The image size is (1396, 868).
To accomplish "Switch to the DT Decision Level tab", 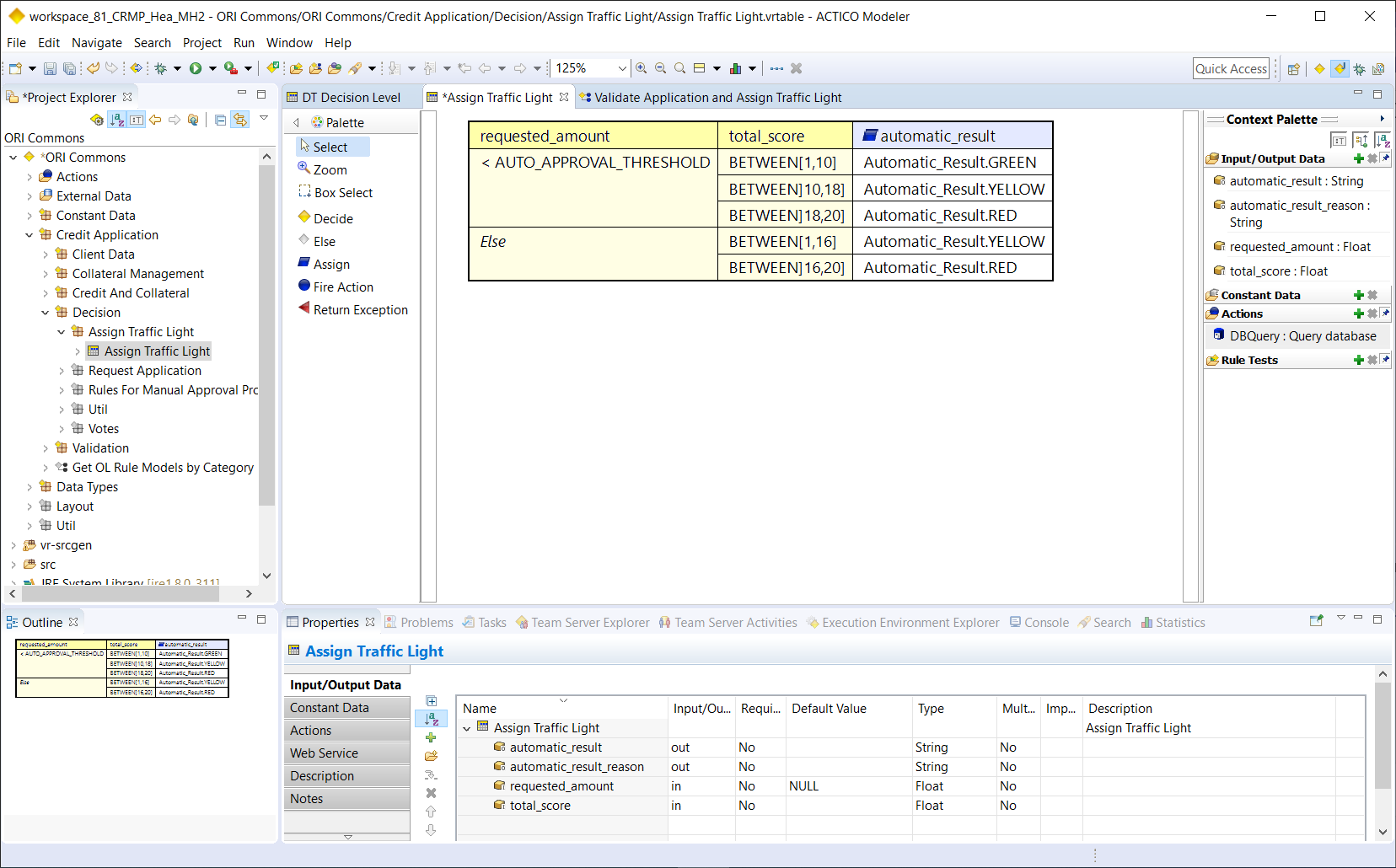I will click(351, 97).
